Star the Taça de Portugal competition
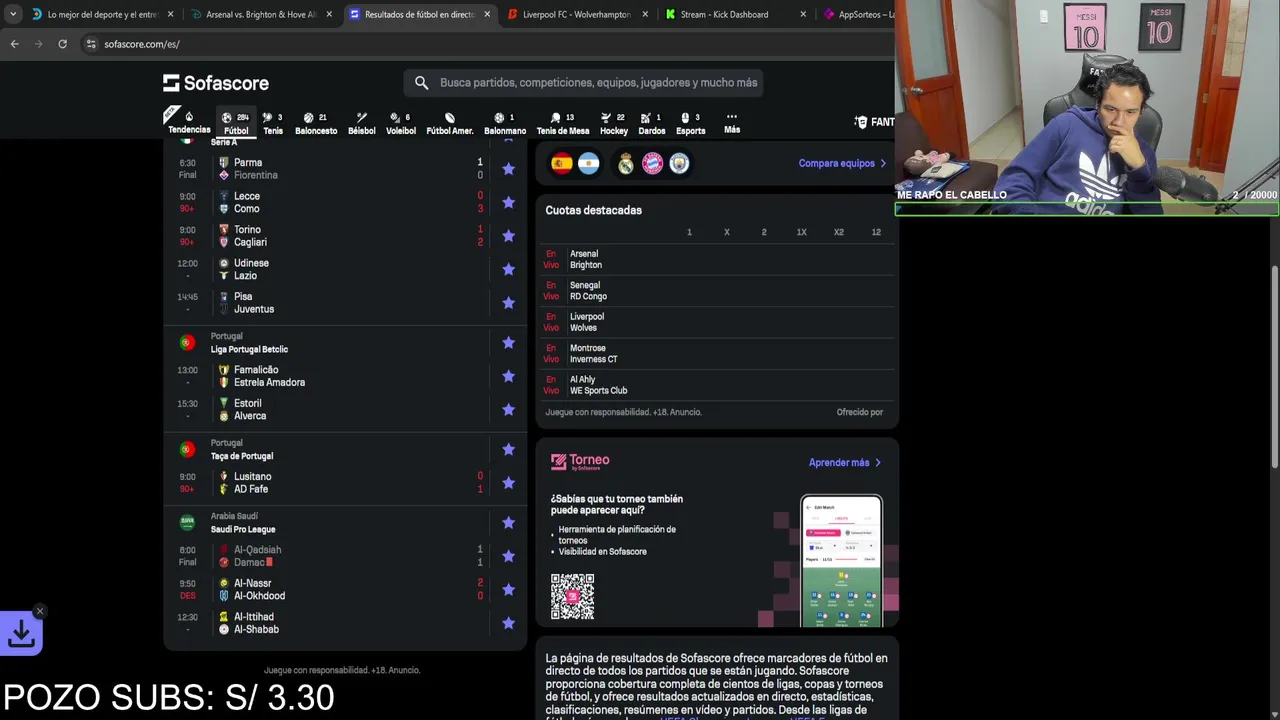The width and height of the screenshot is (1280, 720). tap(508, 449)
